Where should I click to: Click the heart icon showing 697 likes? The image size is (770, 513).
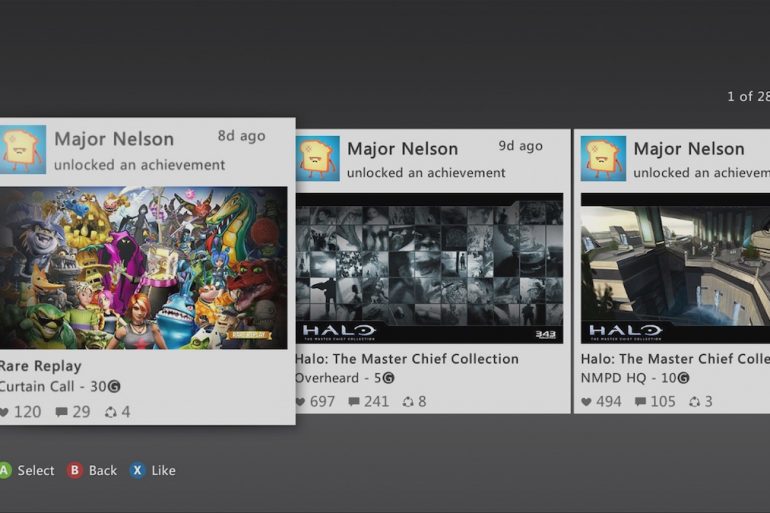tap(300, 402)
